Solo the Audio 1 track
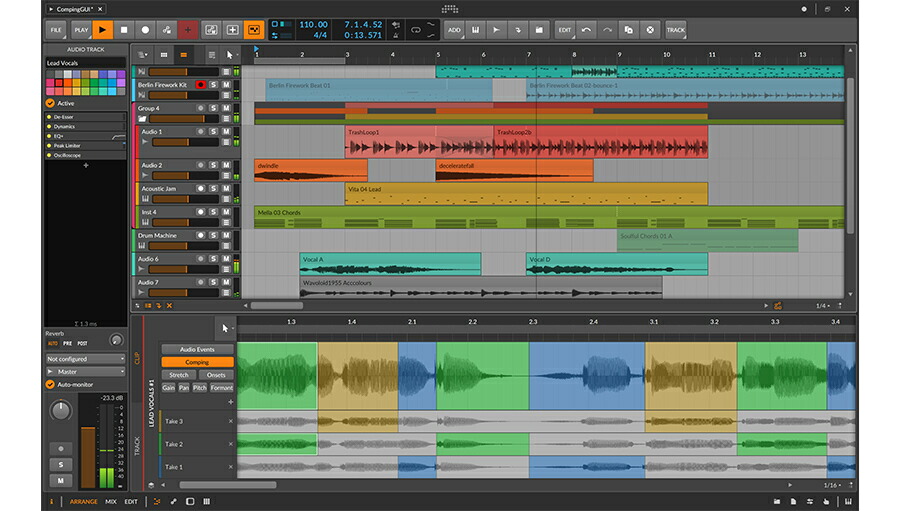 pos(214,131)
